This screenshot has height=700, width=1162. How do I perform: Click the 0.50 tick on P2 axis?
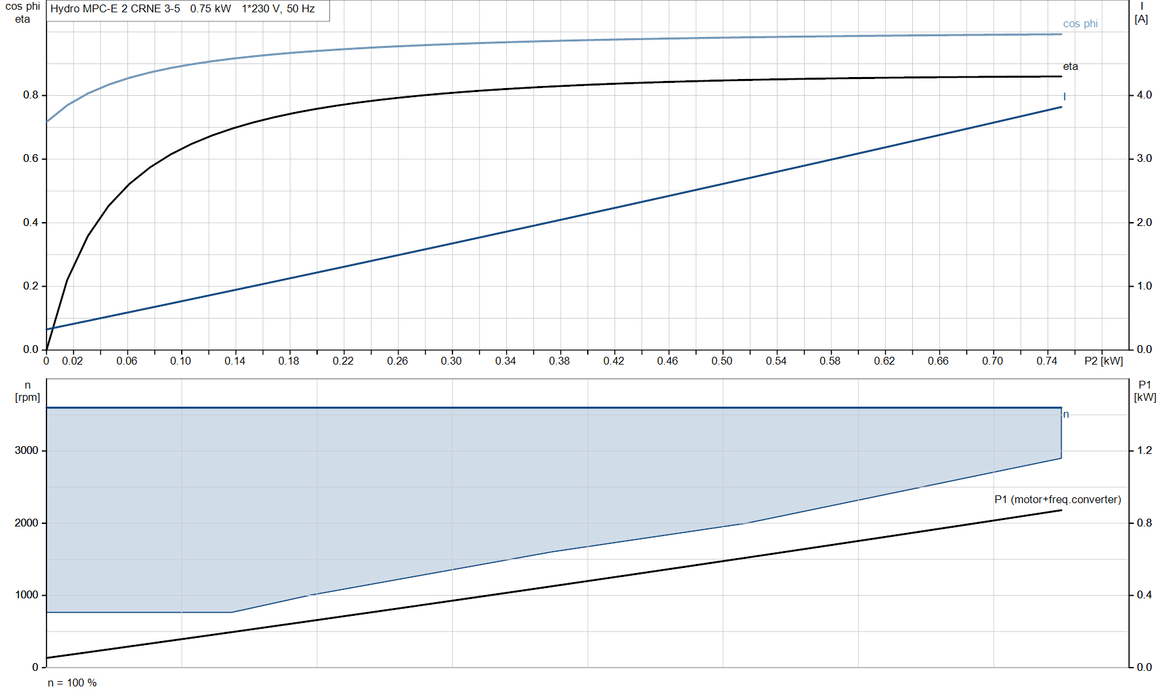(722, 361)
